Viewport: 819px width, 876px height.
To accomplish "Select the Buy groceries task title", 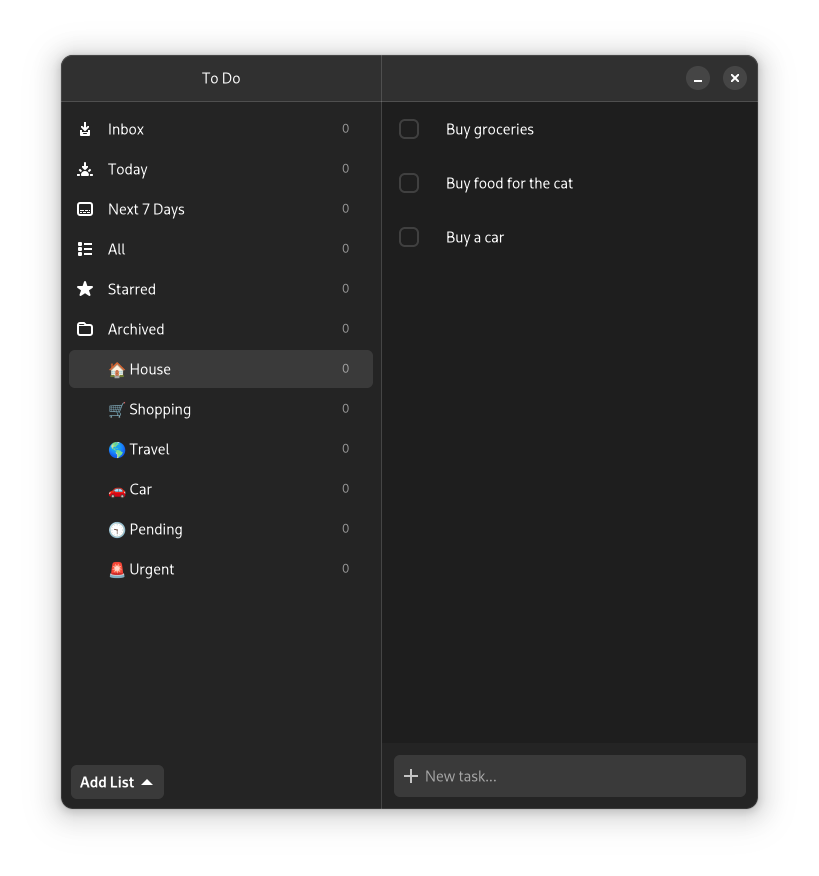I will click(x=490, y=129).
